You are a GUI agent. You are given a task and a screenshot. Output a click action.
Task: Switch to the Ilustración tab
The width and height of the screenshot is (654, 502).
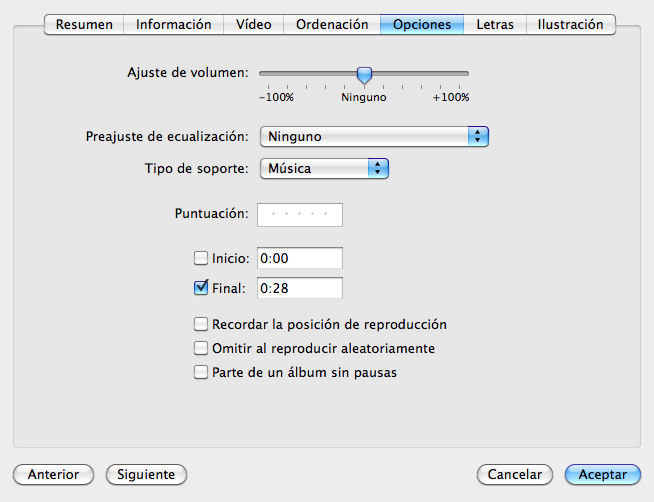(x=571, y=25)
